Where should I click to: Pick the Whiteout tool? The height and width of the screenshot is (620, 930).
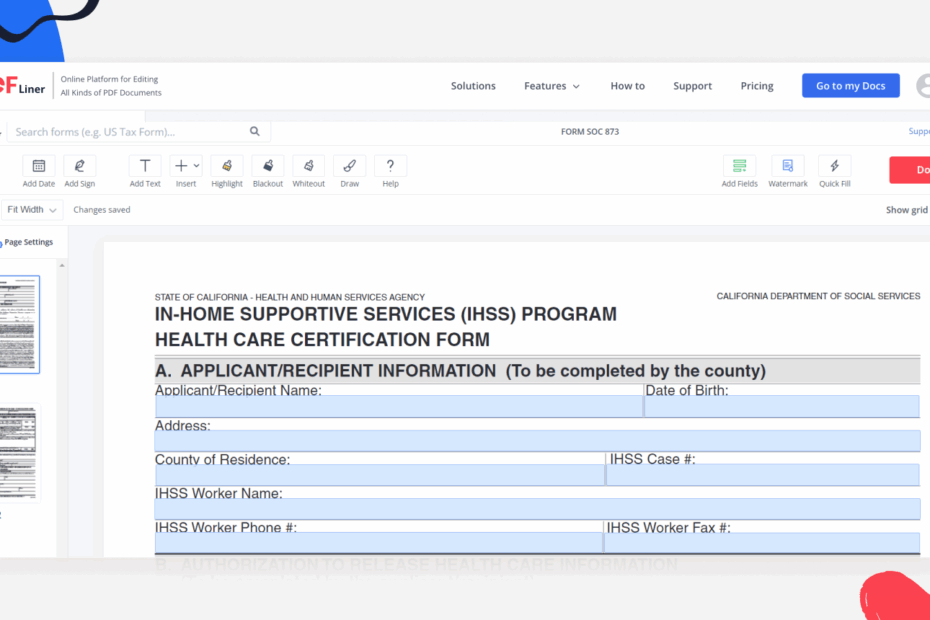308,172
